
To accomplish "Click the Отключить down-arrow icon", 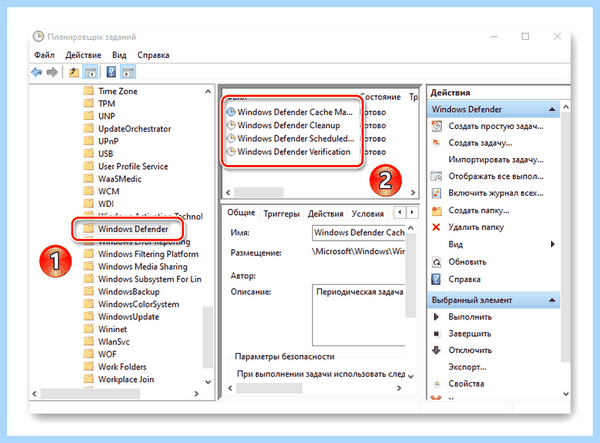I will (x=436, y=350).
